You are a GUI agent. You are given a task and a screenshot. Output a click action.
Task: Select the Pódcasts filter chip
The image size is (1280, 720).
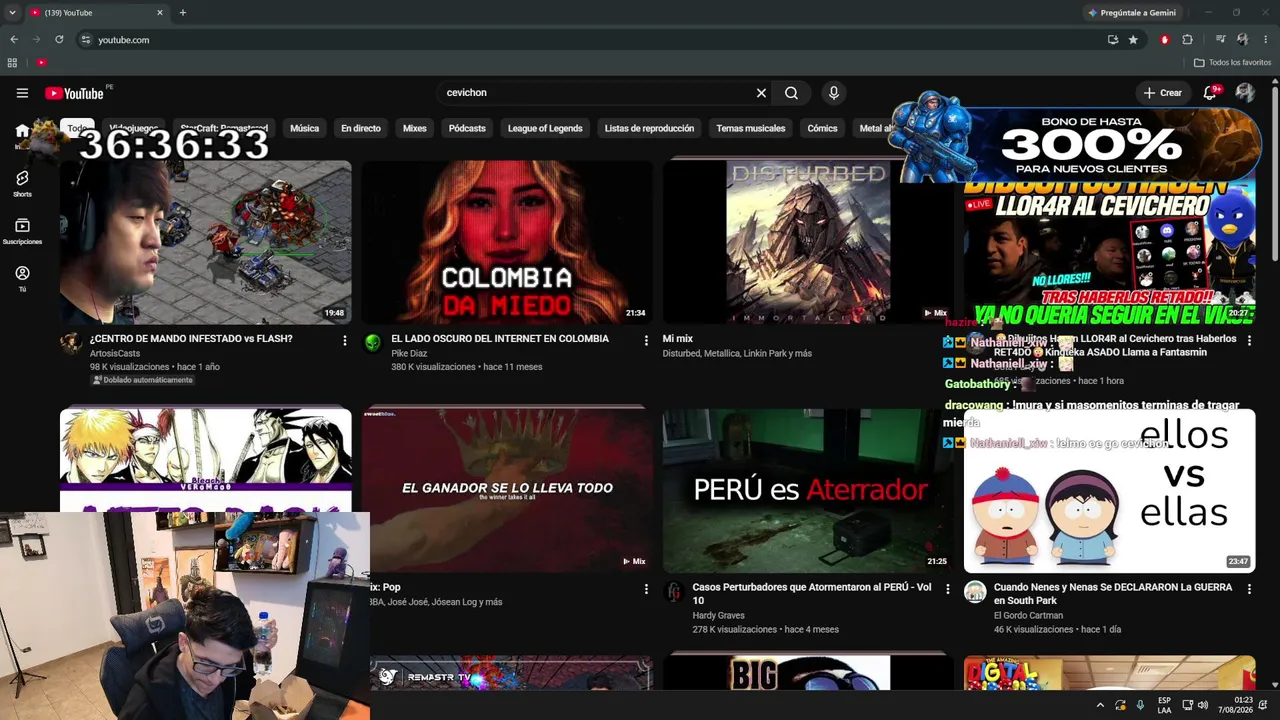467,128
